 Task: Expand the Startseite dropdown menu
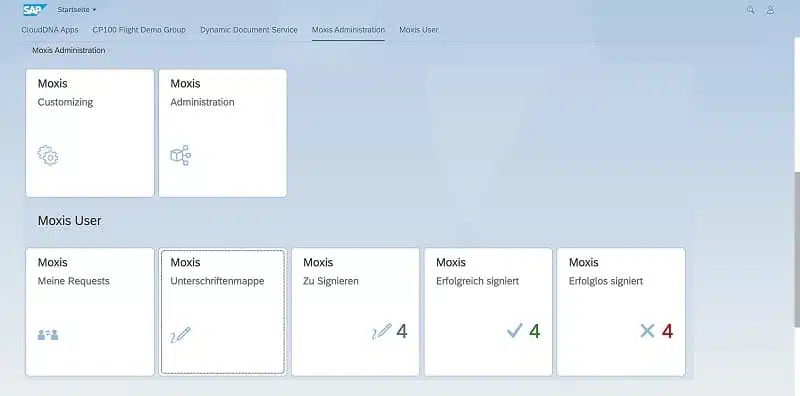coord(77,10)
